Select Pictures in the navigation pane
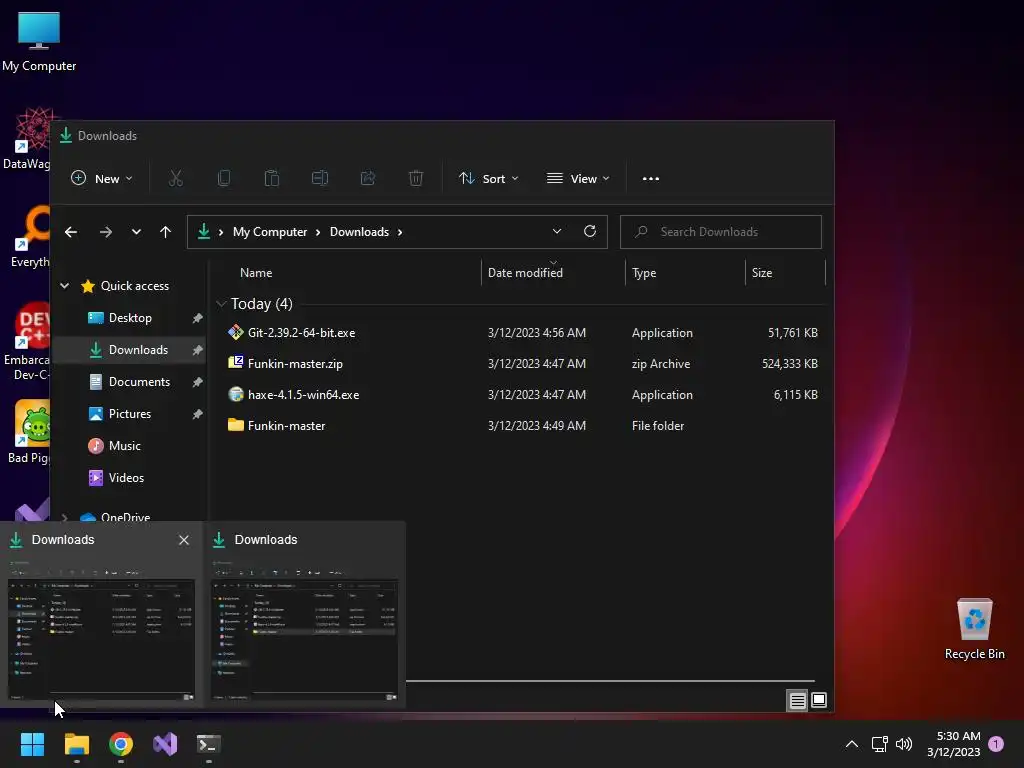Screen dimensions: 1024x768 [x=129, y=413]
